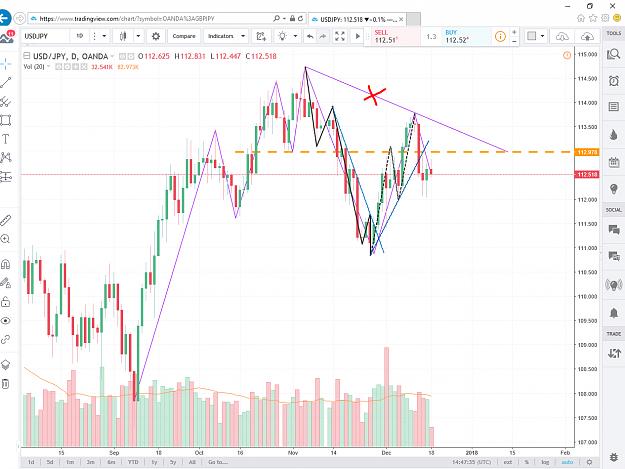Click the Go to... date button
This screenshot has width=625, height=469.
218,462
